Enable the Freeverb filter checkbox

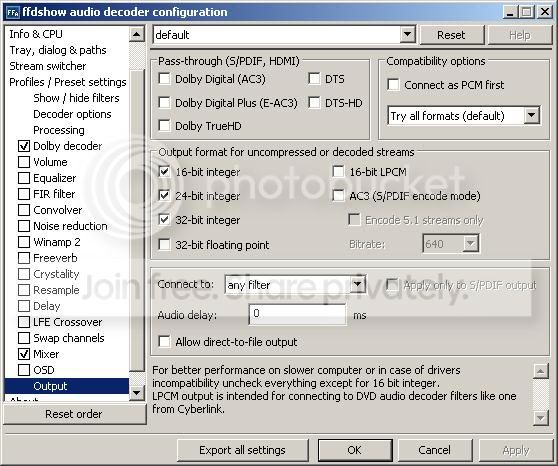click(24, 258)
